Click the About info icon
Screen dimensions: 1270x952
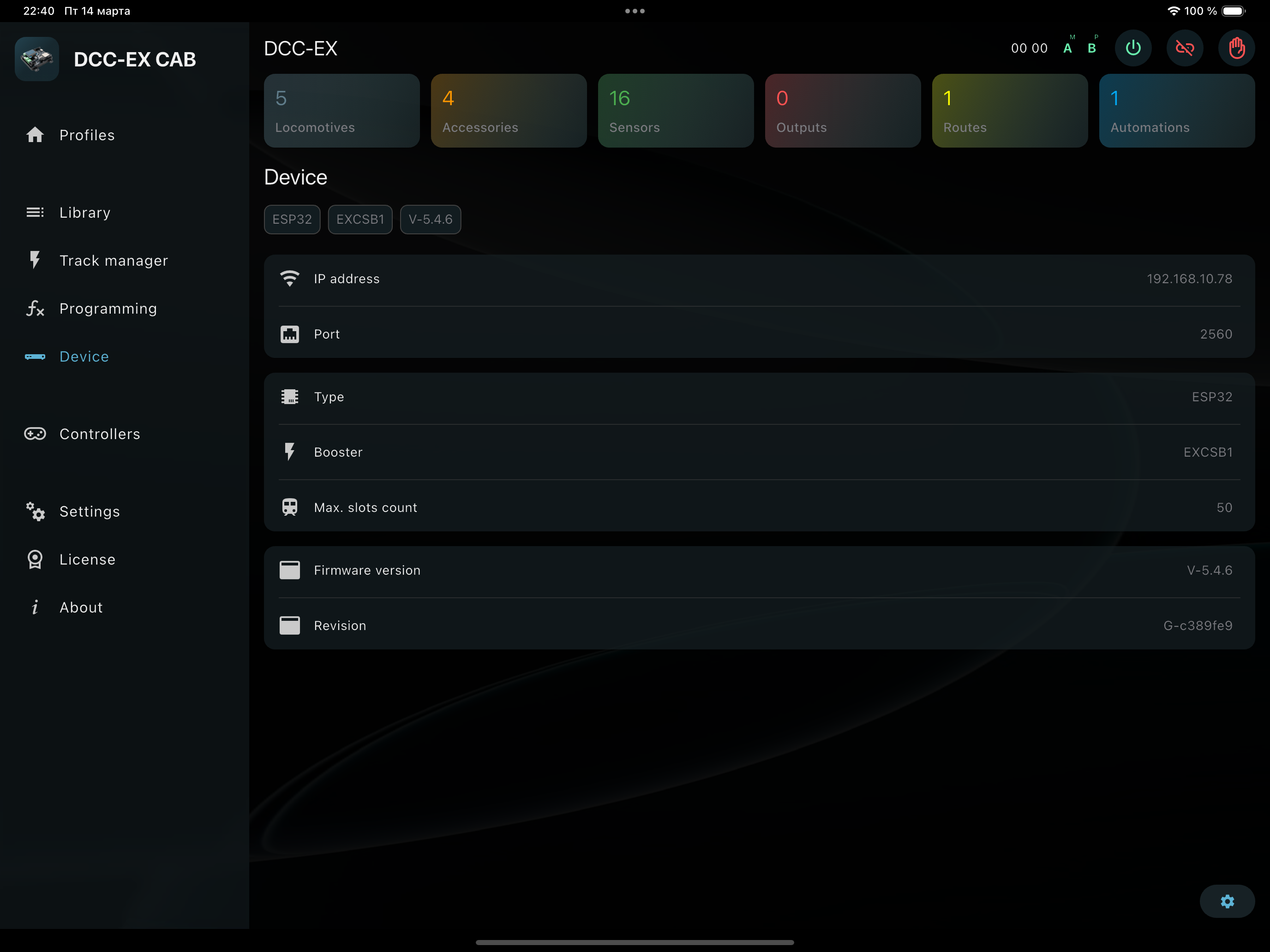pyautogui.click(x=35, y=607)
